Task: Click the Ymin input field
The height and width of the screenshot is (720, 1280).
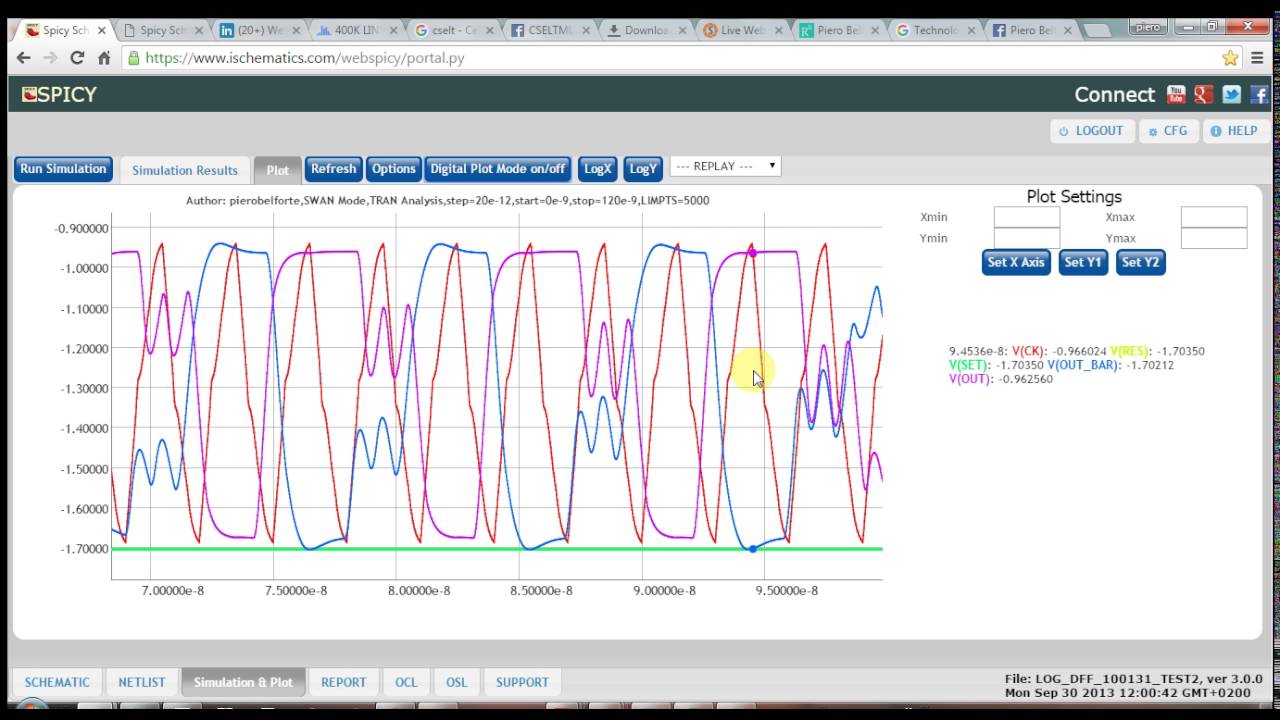Action: click(1026, 238)
